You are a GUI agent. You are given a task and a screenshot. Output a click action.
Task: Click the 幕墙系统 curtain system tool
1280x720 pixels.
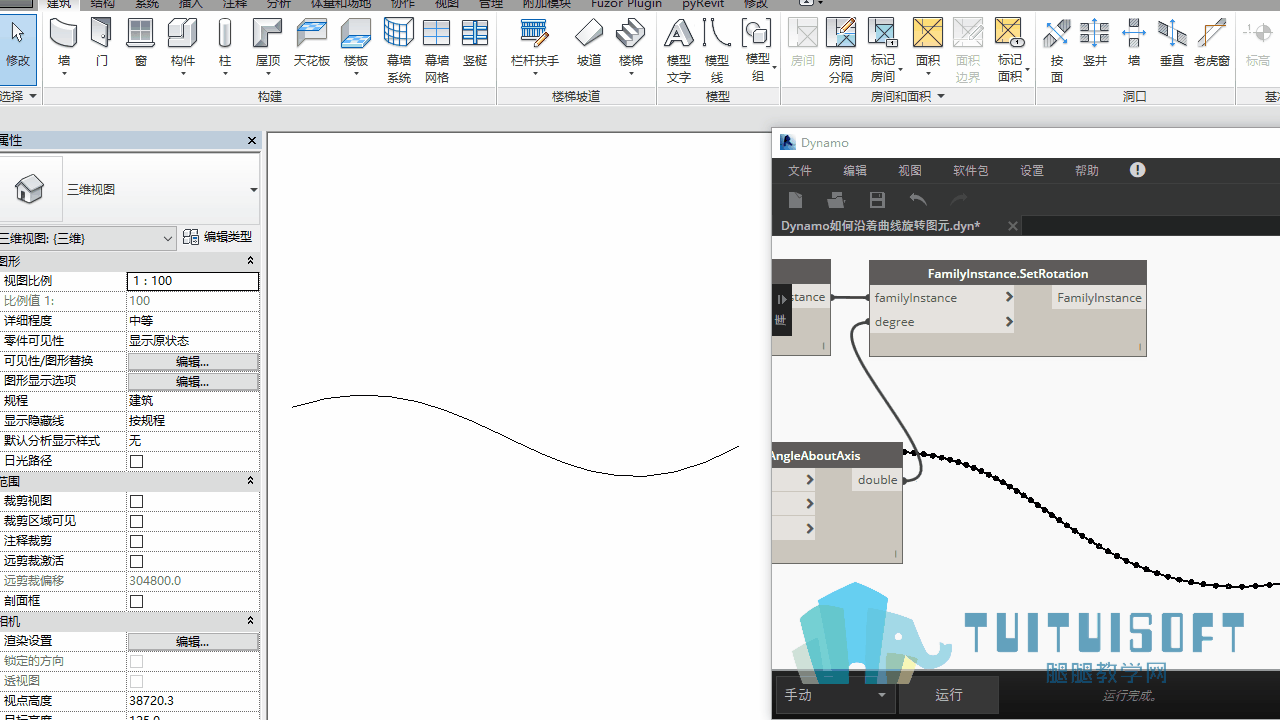399,51
